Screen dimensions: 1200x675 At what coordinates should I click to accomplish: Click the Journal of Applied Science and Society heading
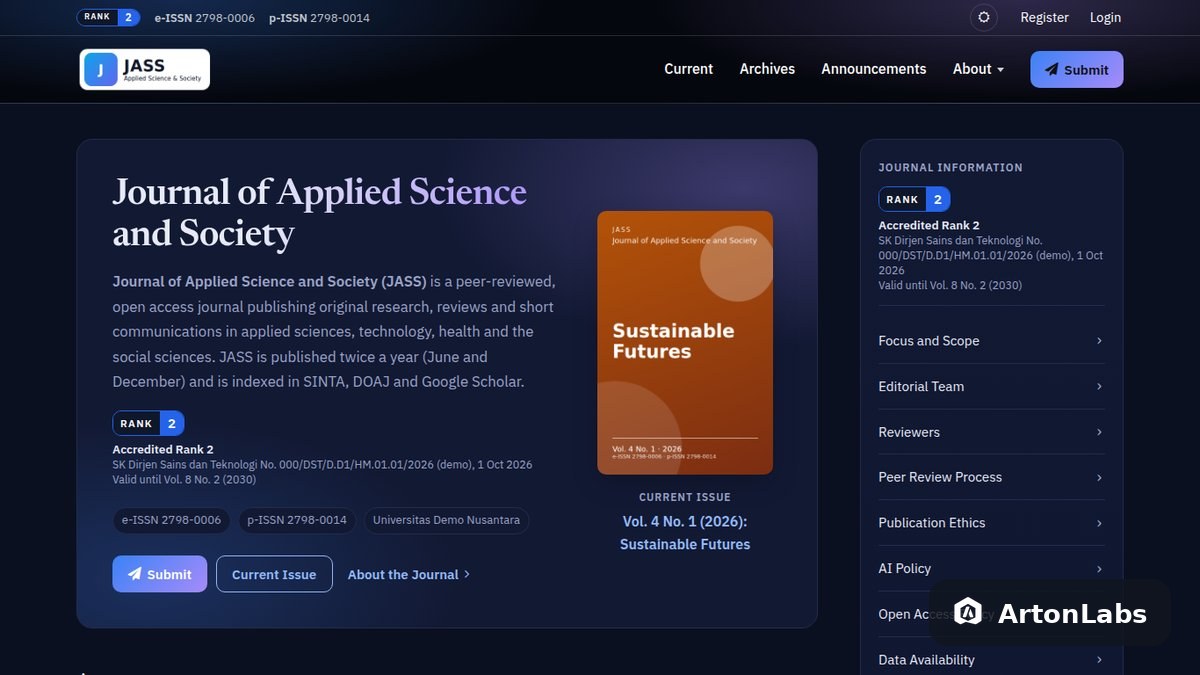(320, 212)
